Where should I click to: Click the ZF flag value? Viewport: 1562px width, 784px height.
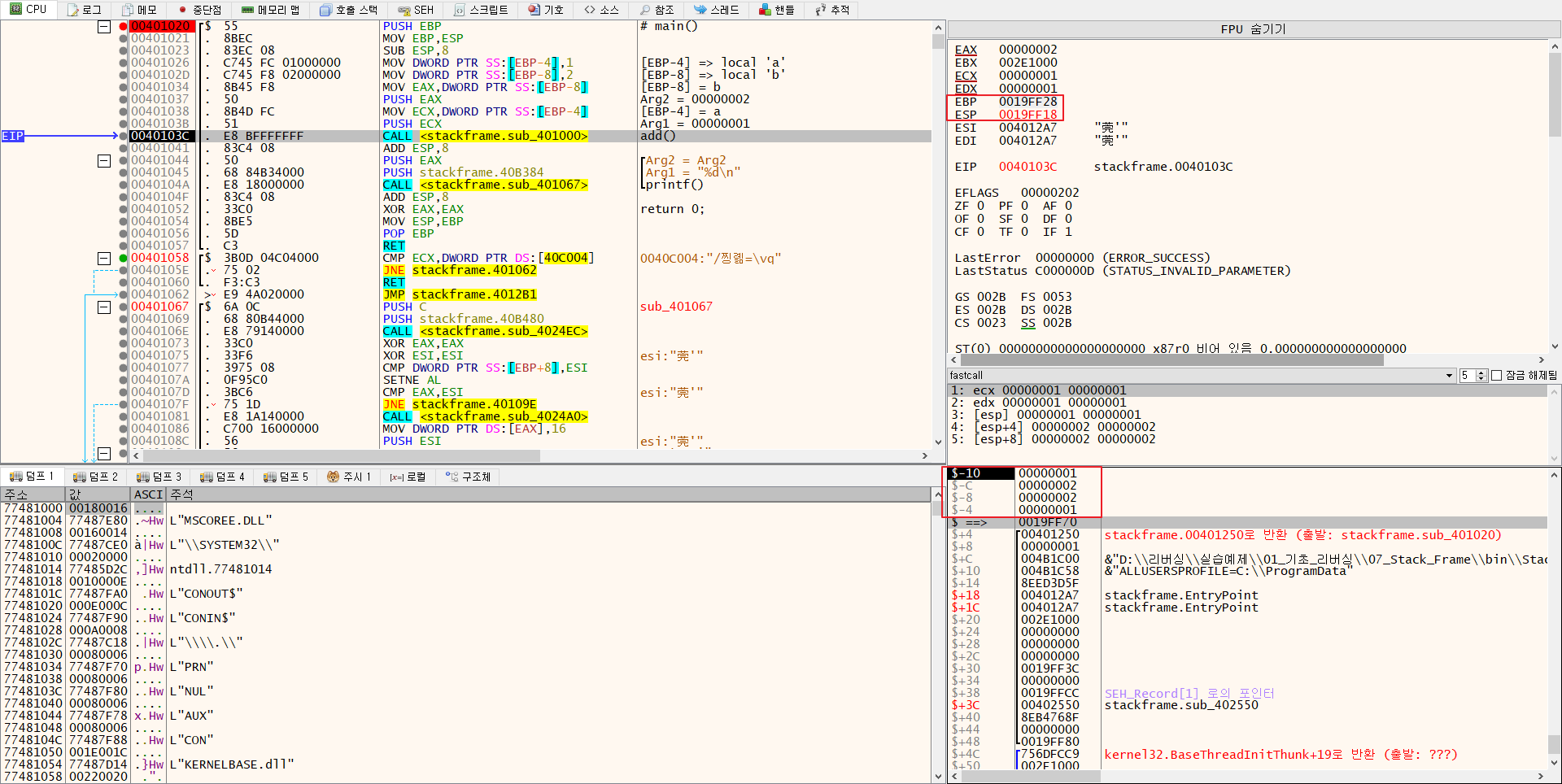tap(980, 206)
